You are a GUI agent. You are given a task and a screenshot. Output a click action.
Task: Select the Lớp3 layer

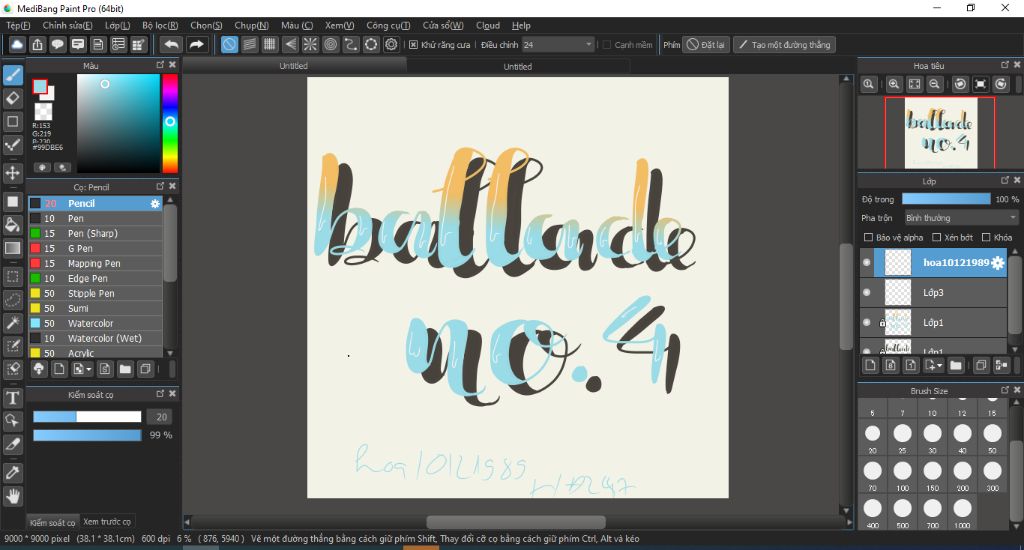933,293
